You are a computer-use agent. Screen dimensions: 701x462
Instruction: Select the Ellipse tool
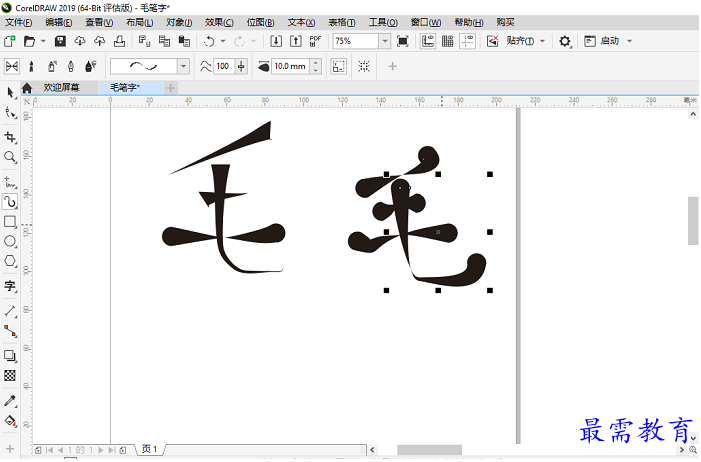(10, 242)
